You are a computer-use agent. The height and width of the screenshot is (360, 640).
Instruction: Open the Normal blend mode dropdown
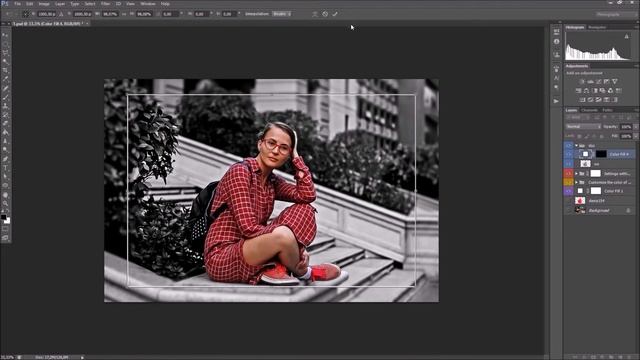[x=583, y=127]
